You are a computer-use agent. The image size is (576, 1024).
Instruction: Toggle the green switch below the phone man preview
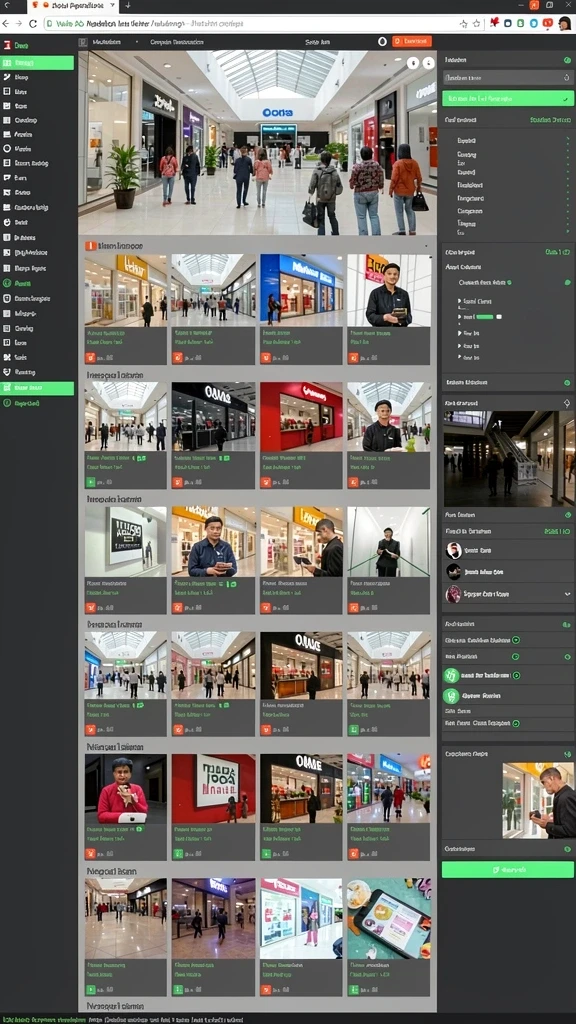coord(567,849)
